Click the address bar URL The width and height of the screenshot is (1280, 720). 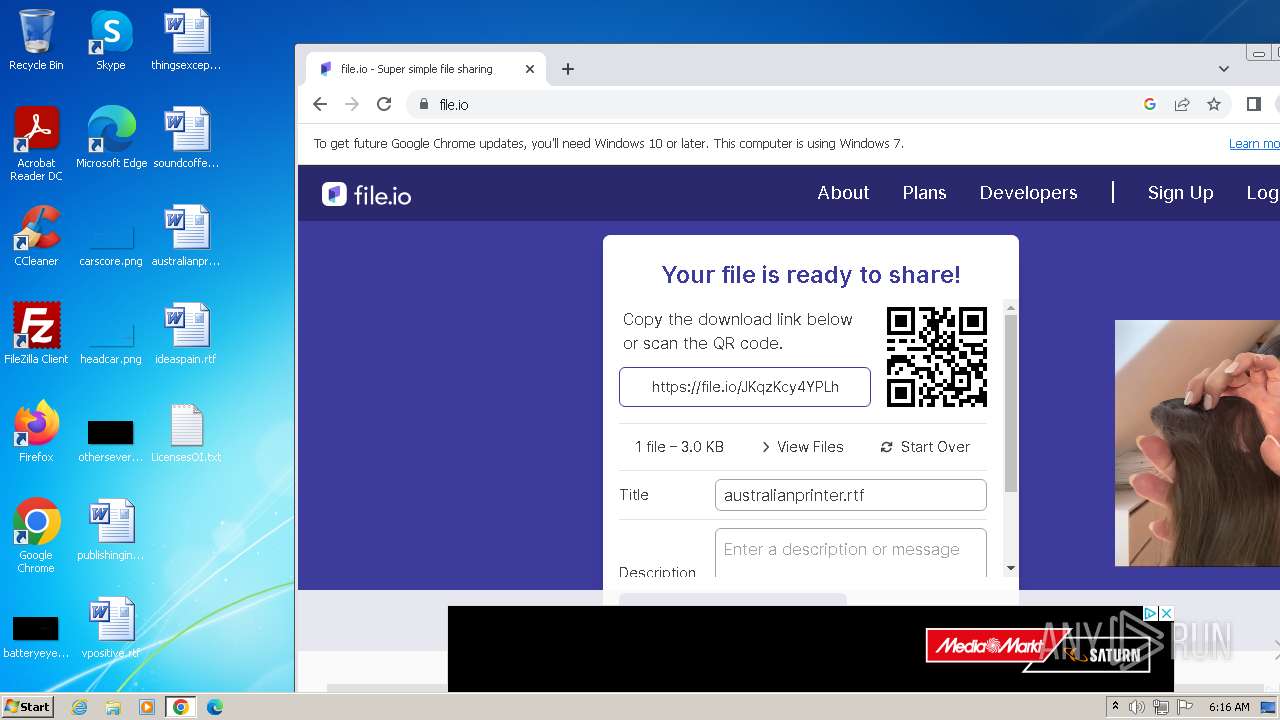(454, 104)
